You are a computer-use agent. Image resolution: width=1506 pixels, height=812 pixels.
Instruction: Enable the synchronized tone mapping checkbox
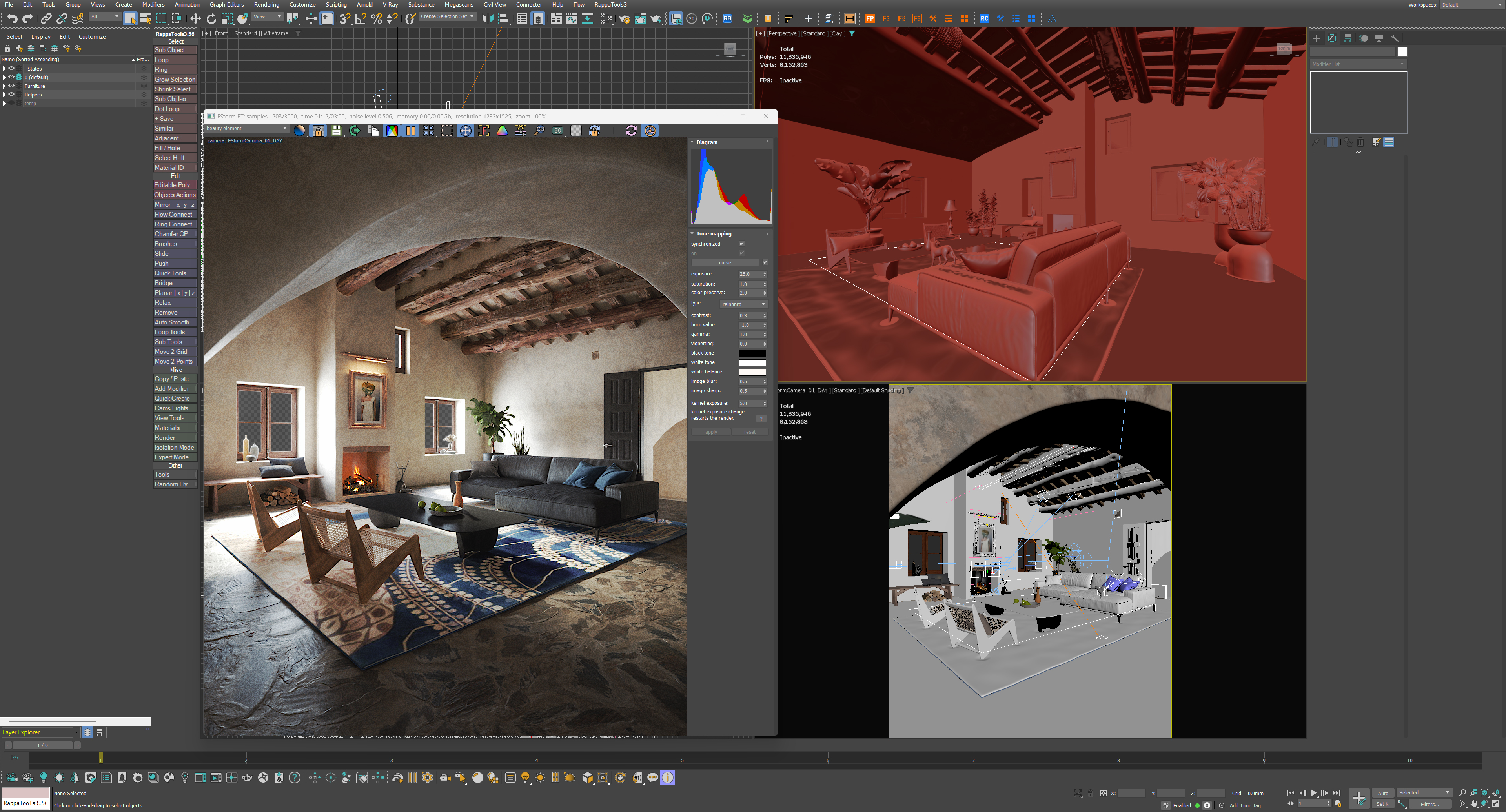click(x=741, y=244)
